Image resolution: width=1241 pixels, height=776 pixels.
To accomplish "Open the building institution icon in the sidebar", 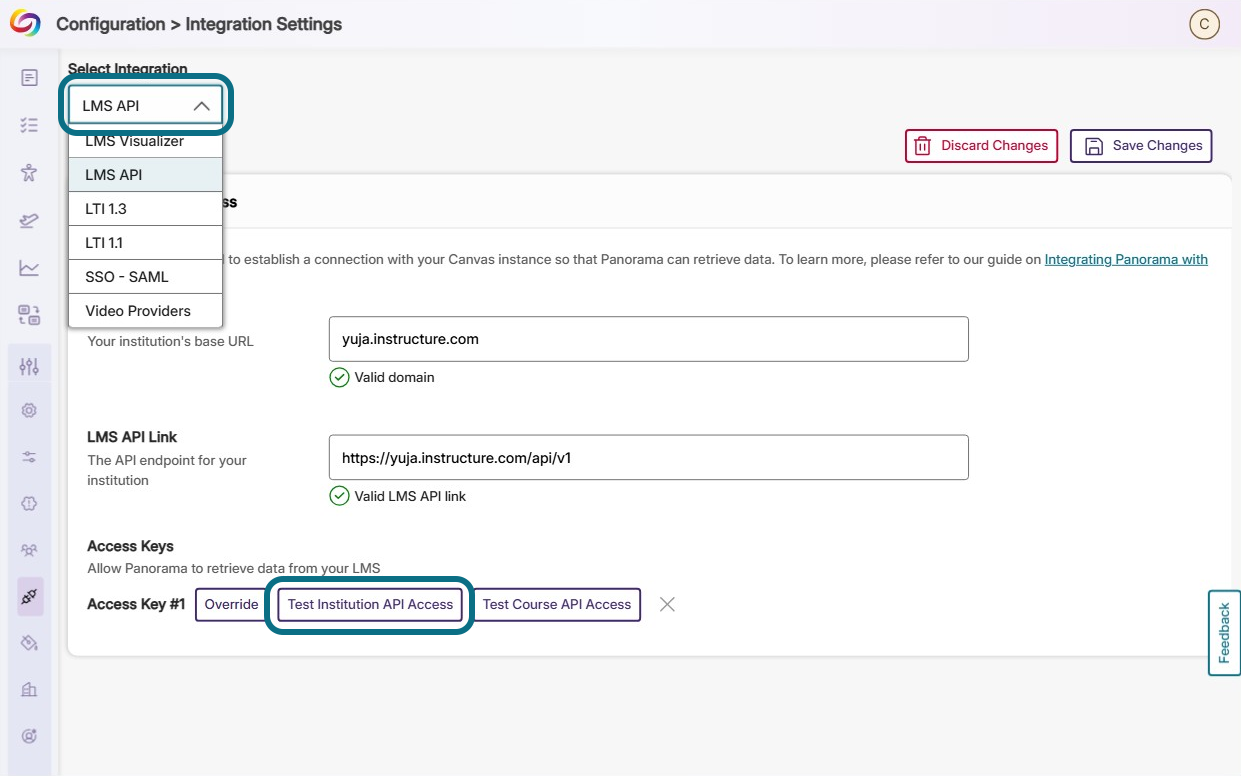I will (29, 689).
